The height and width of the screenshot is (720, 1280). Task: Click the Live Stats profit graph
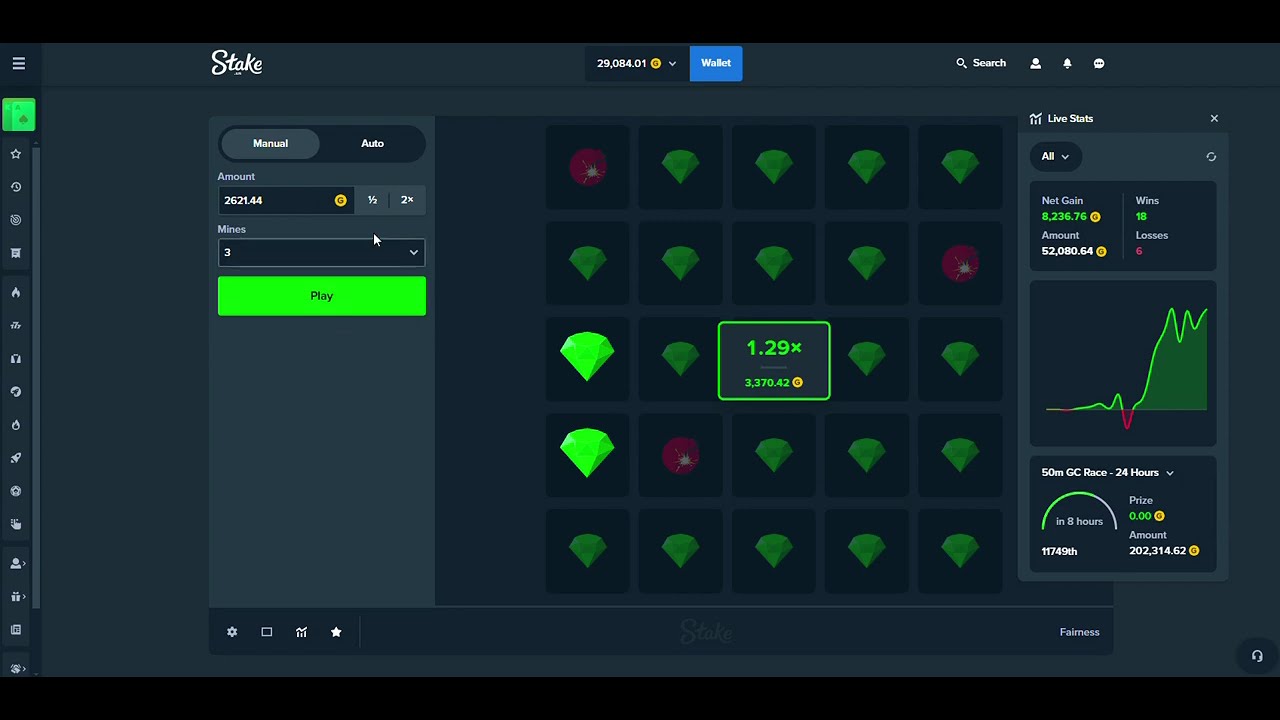1123,362
